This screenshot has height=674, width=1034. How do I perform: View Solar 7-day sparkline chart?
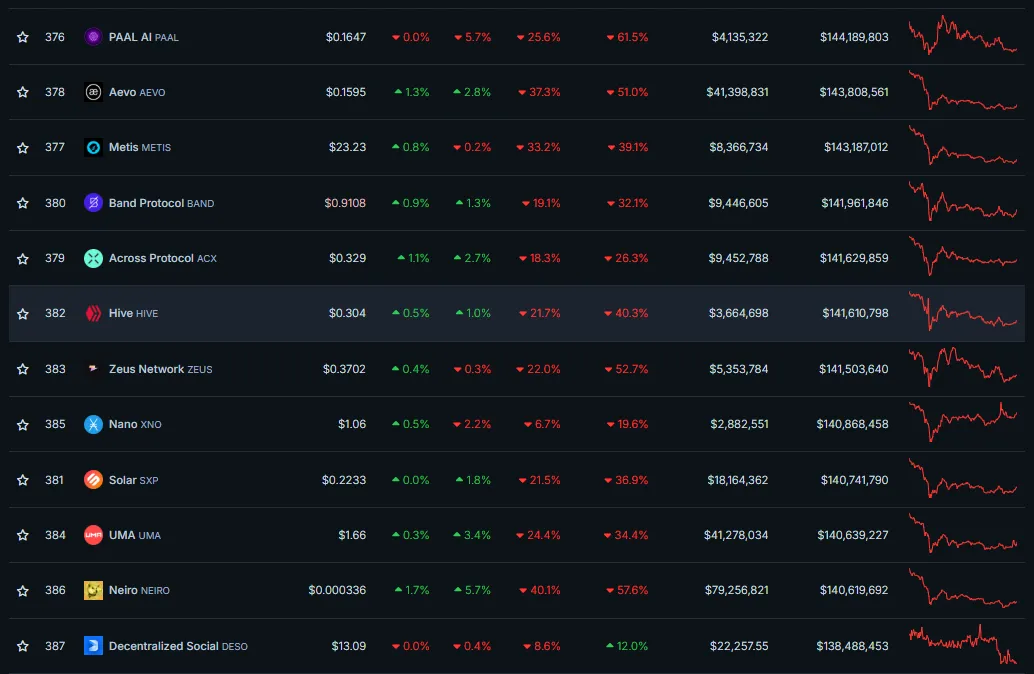coord(963,478)
